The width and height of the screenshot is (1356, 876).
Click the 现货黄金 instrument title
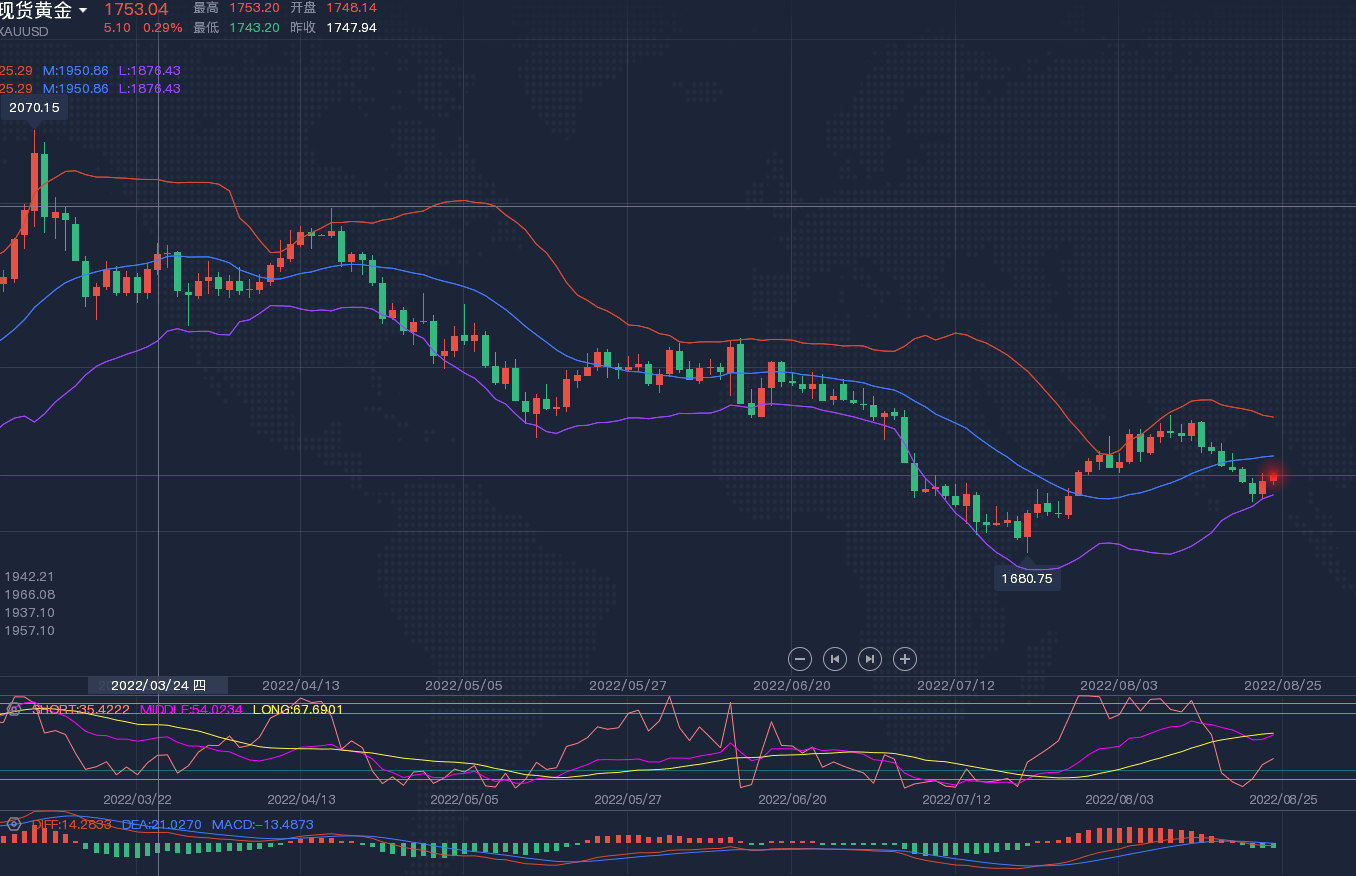pos(36,11)
